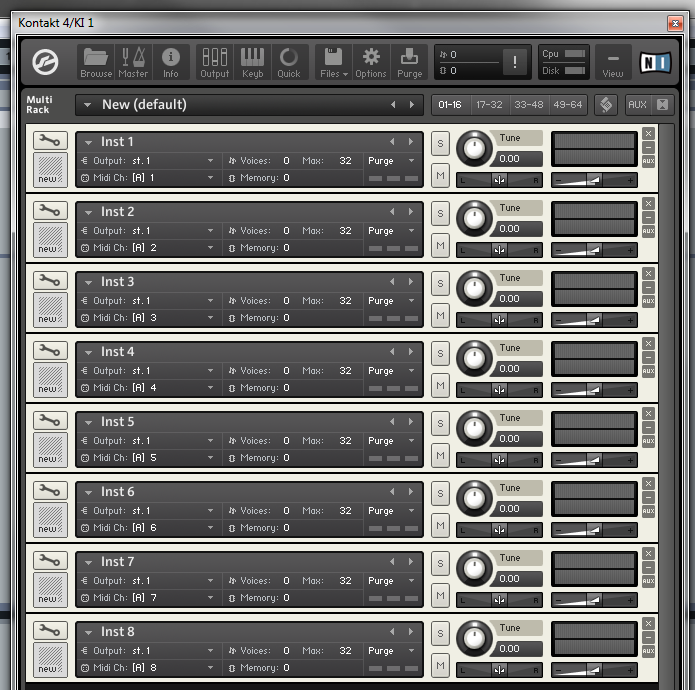Click the global Purge button
695x690 pixels.
409,62
